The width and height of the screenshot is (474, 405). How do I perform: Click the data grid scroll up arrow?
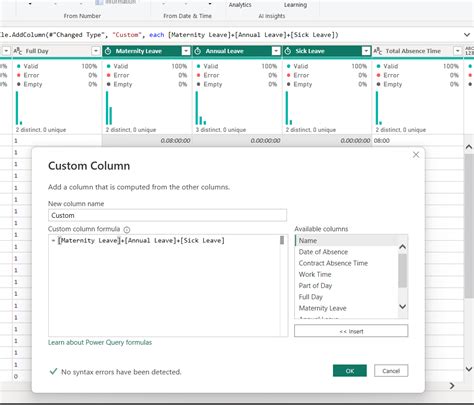point(469,147)
